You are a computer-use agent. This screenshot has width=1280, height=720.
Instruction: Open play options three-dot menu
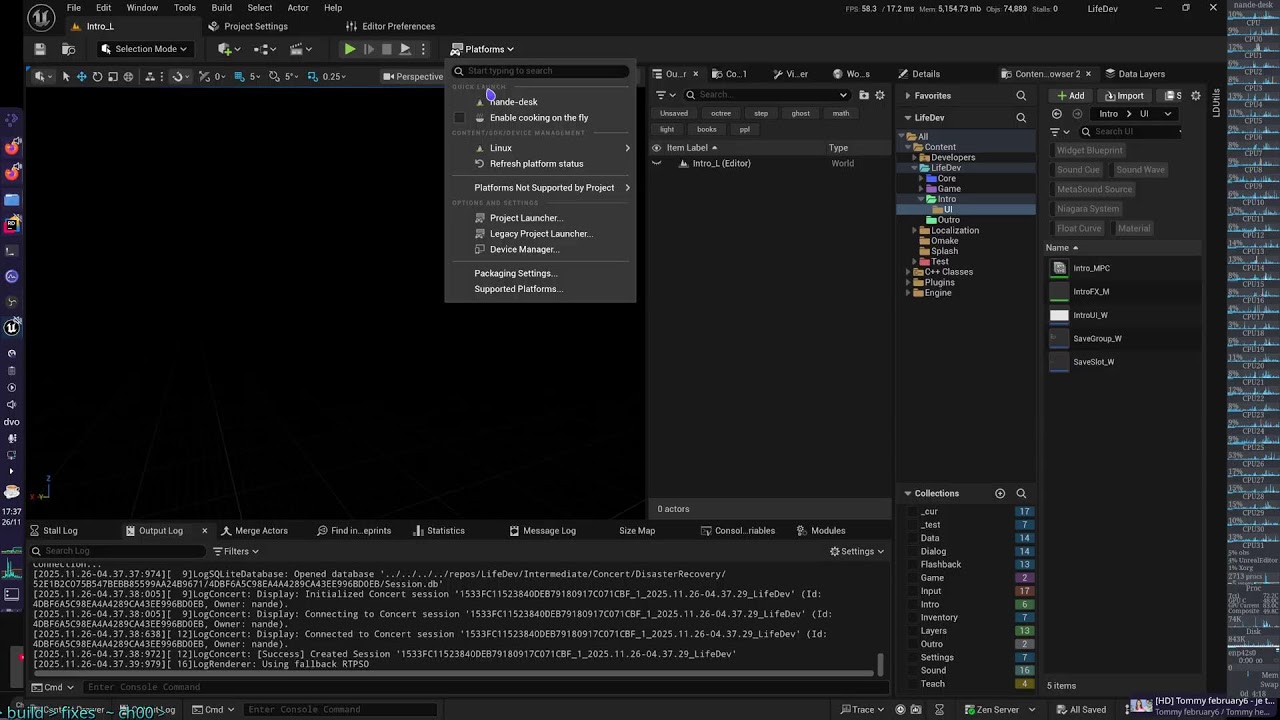click(423, 49)
